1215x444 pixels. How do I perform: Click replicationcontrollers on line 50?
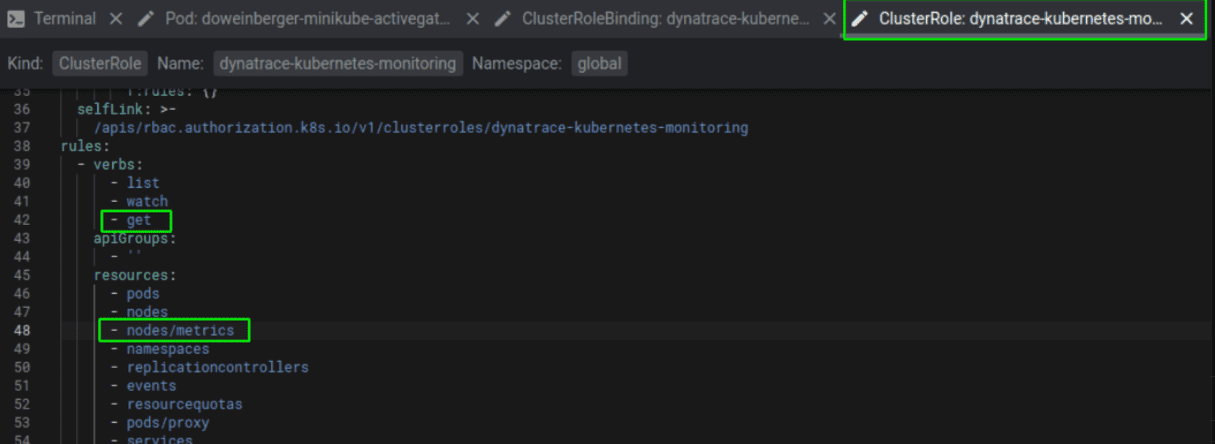[x=217, y=367]
